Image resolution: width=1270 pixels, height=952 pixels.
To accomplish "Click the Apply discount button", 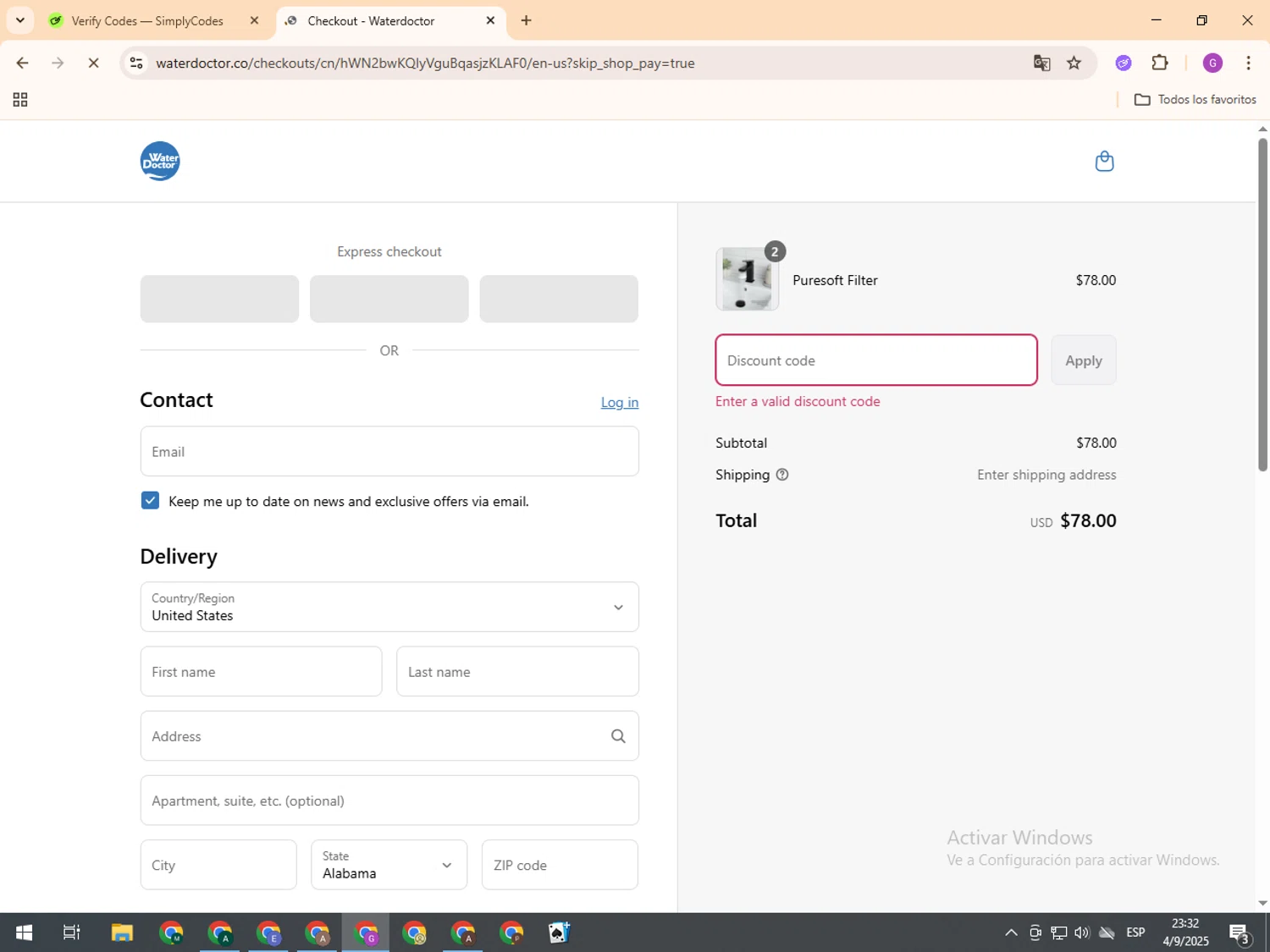I will (1083, 360).
